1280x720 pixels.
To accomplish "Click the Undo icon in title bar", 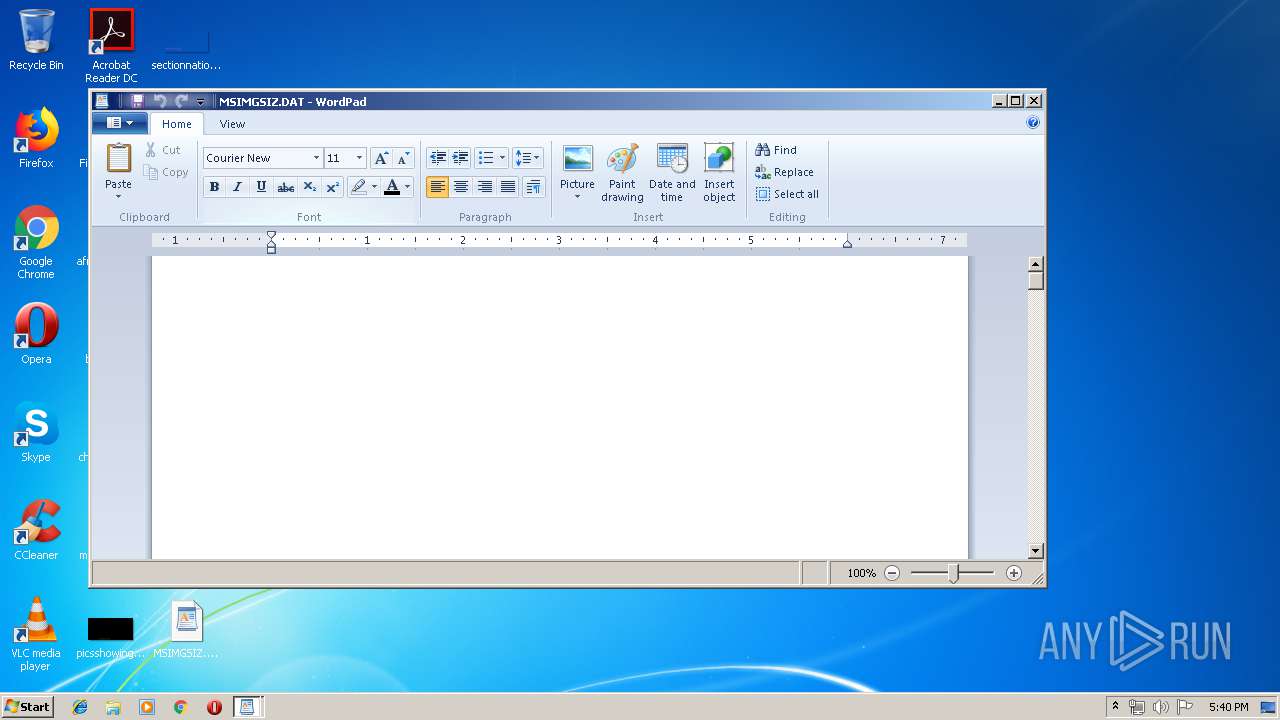I will tap(160, 101).
